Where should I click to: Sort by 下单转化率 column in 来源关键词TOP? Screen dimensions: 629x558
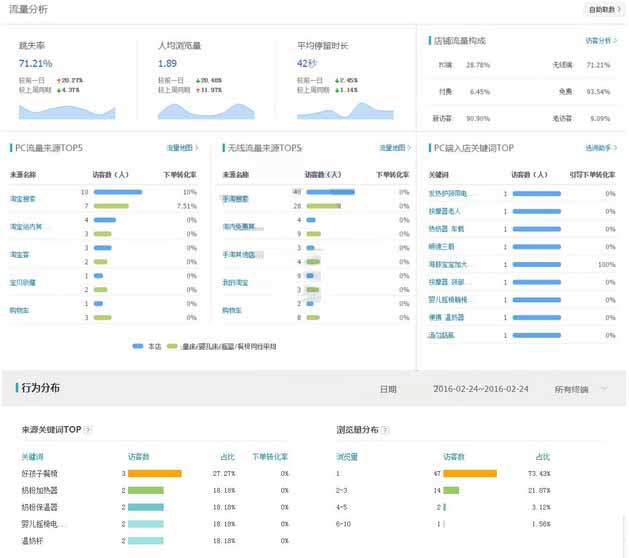(270, 457)
